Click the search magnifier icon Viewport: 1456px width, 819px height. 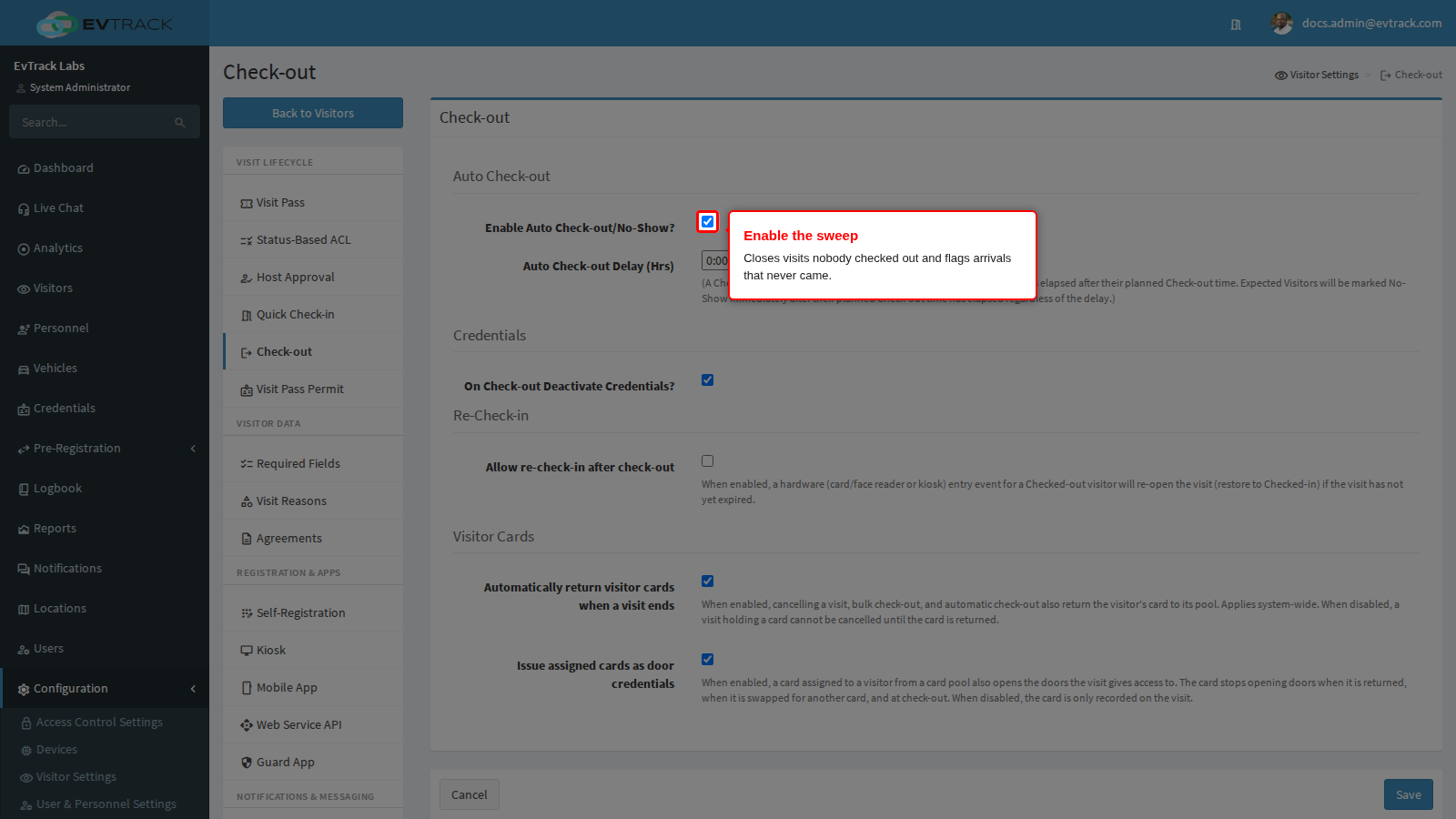click(180, 123)
